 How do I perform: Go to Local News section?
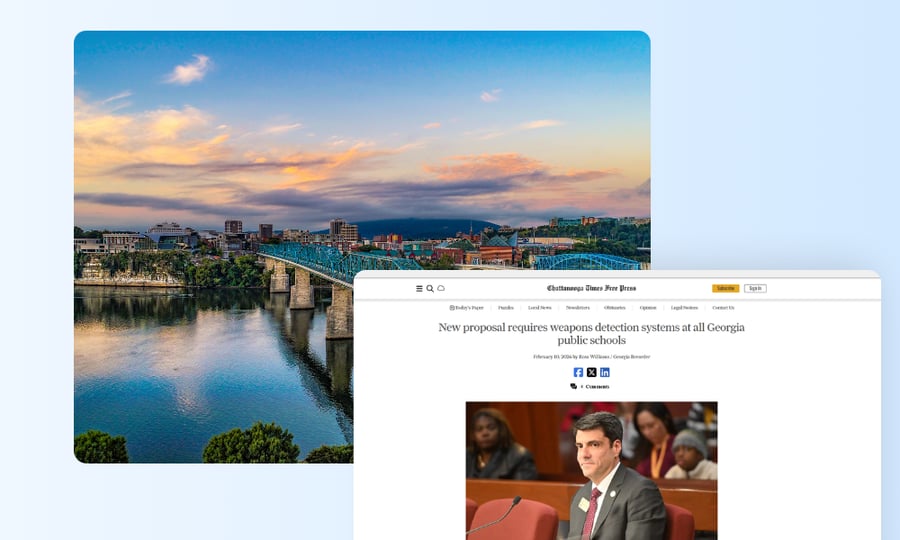click(539, 308)
